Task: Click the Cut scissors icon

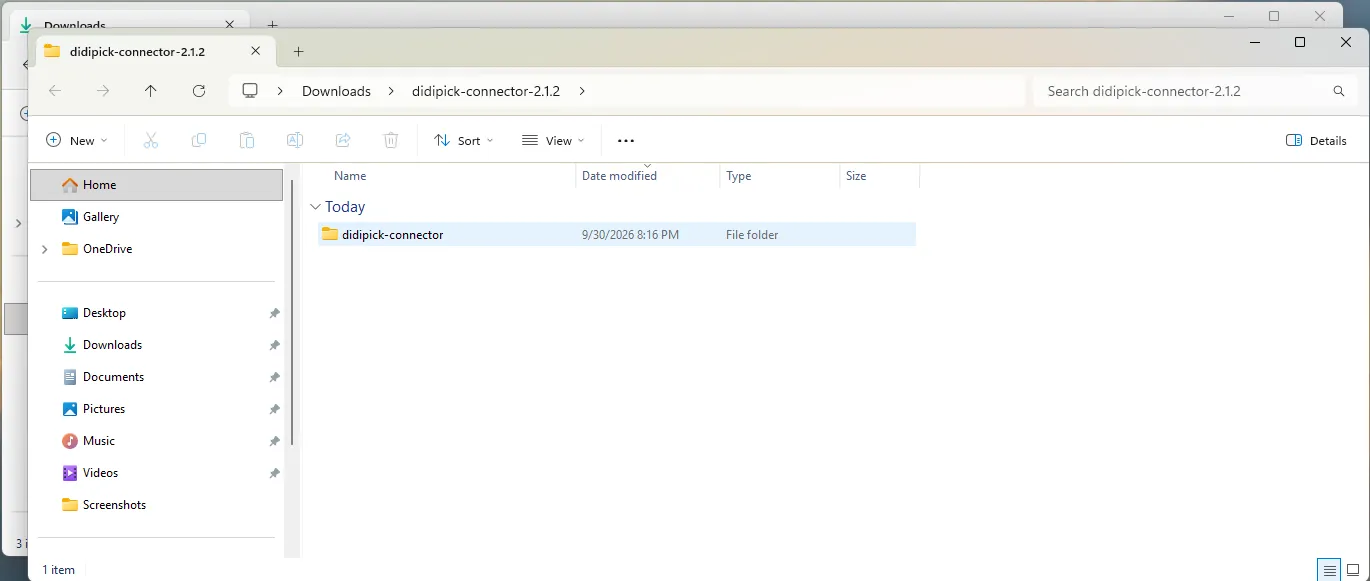Action: coord(151,141)
